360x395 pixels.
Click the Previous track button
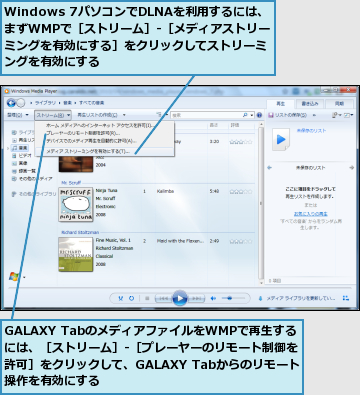tap(163, 298)
